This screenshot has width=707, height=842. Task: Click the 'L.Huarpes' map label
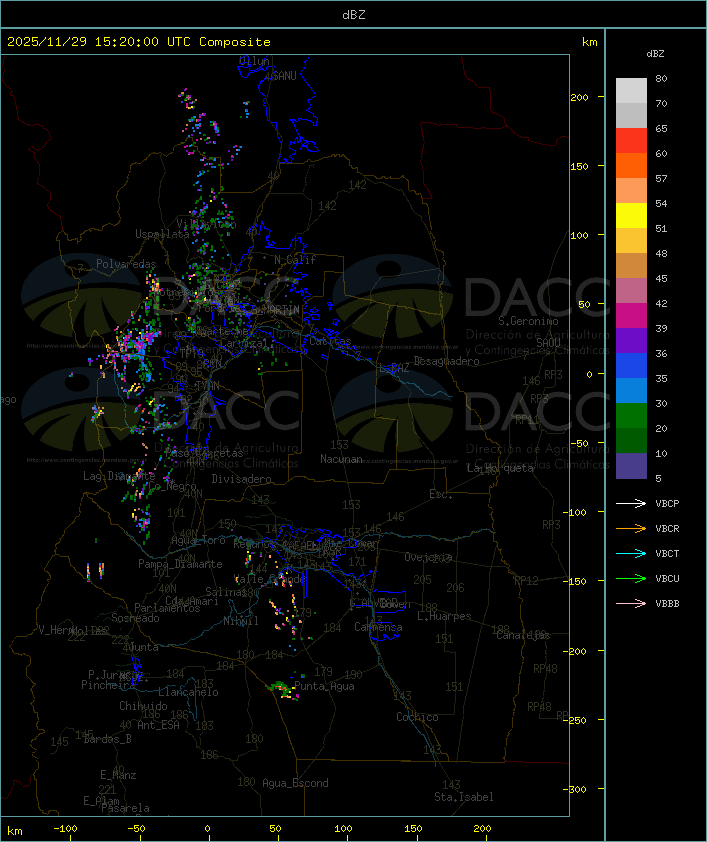pos(444,616)
